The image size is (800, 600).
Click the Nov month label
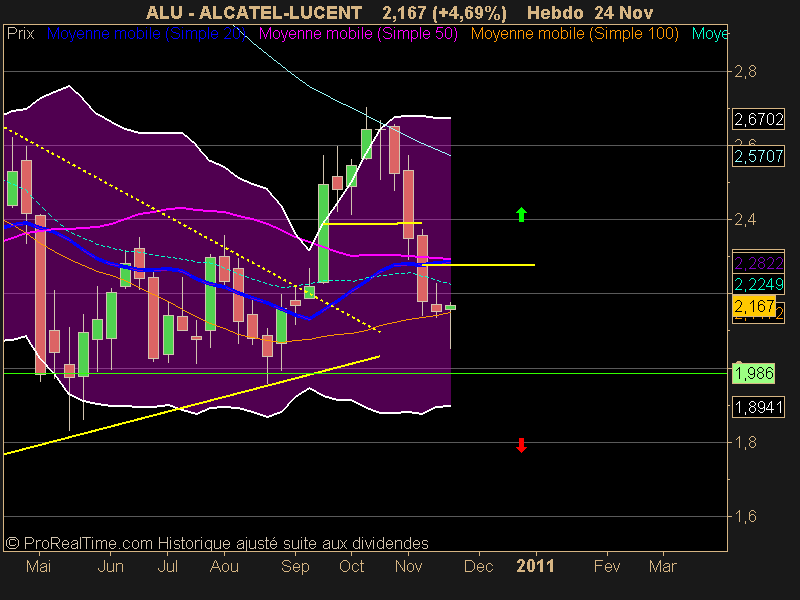(x=408, y=566)
